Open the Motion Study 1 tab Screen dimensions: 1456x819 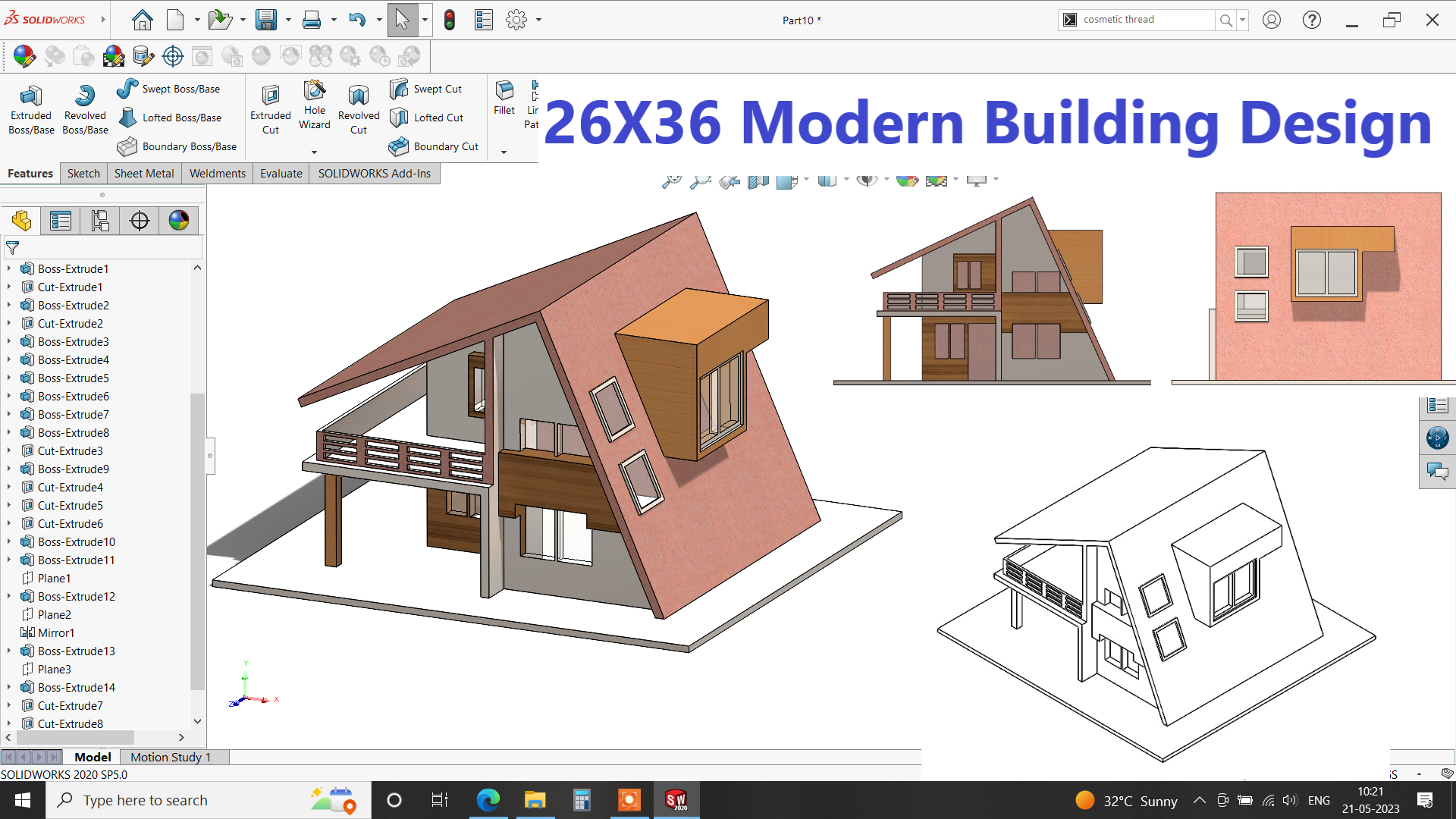point(170,757)
